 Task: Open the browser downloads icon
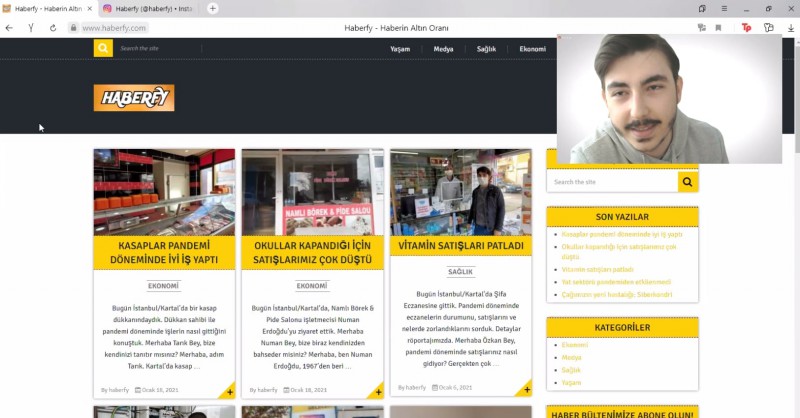pyautogui.click(x=788, y=28)
